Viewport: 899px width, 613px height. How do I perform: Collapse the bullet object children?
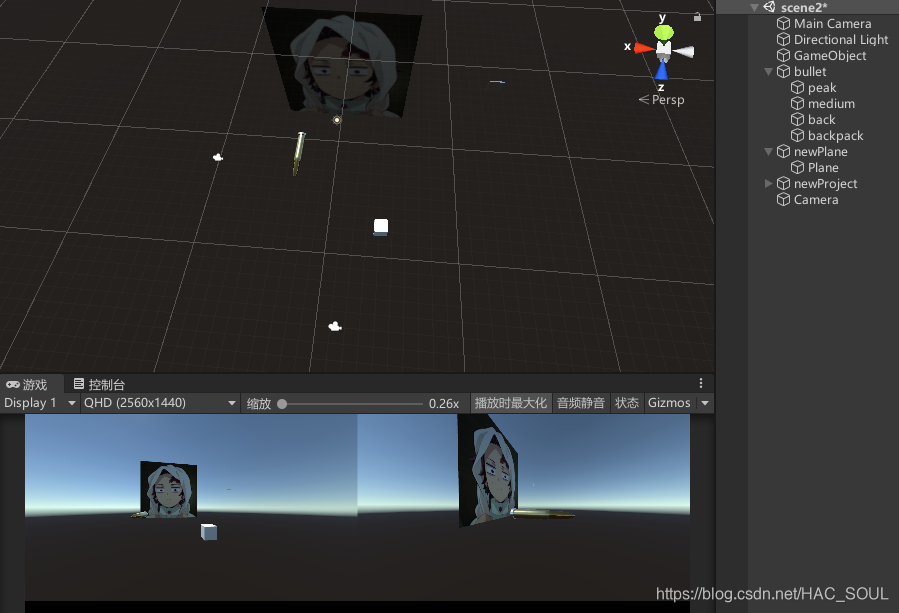[x=768, y=72]
